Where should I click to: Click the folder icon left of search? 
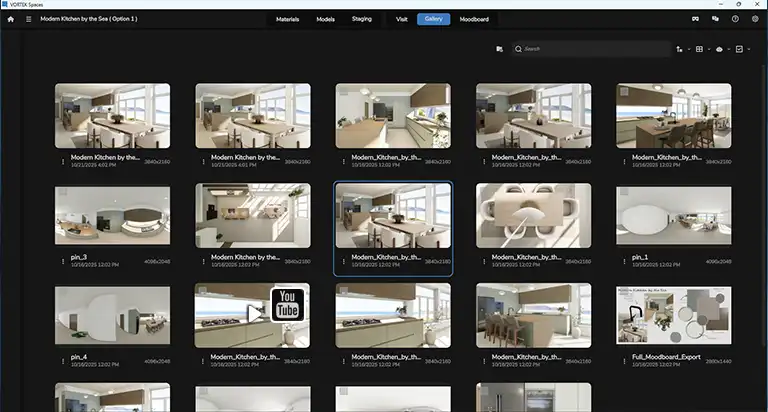click(499, 48)
